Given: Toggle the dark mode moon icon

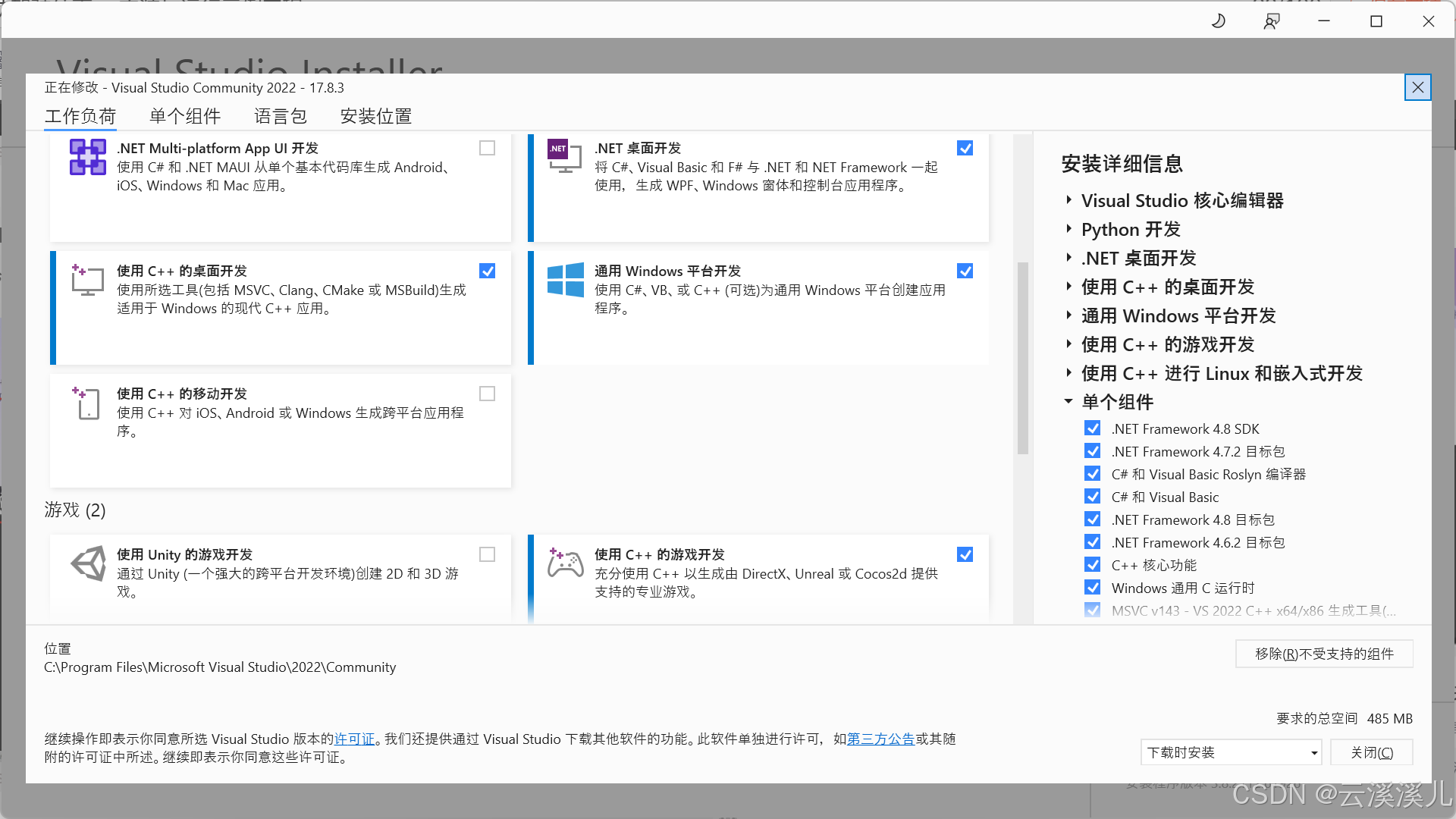Looking at the screenshot, I should [1219, 21].
